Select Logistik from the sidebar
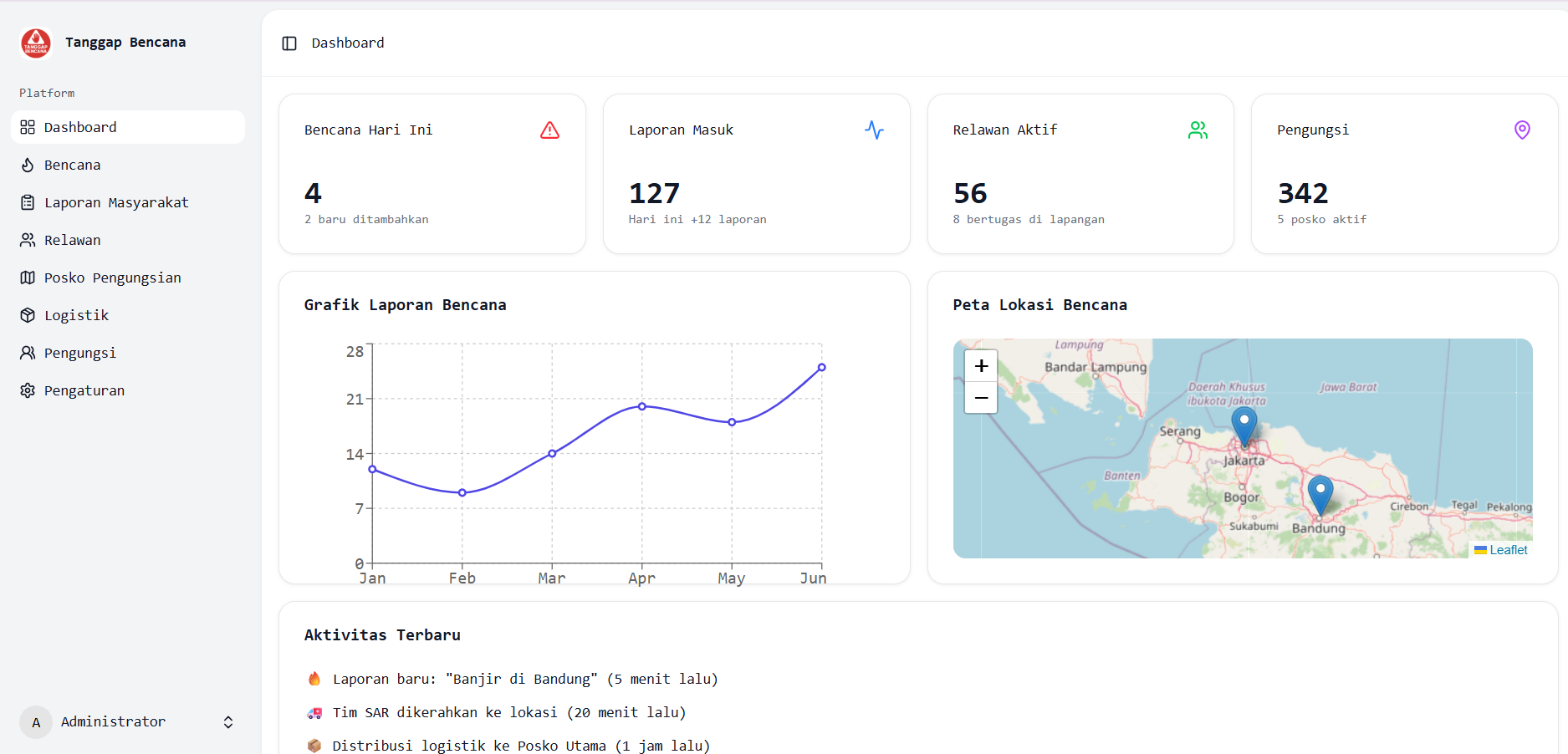 (76, 315)
